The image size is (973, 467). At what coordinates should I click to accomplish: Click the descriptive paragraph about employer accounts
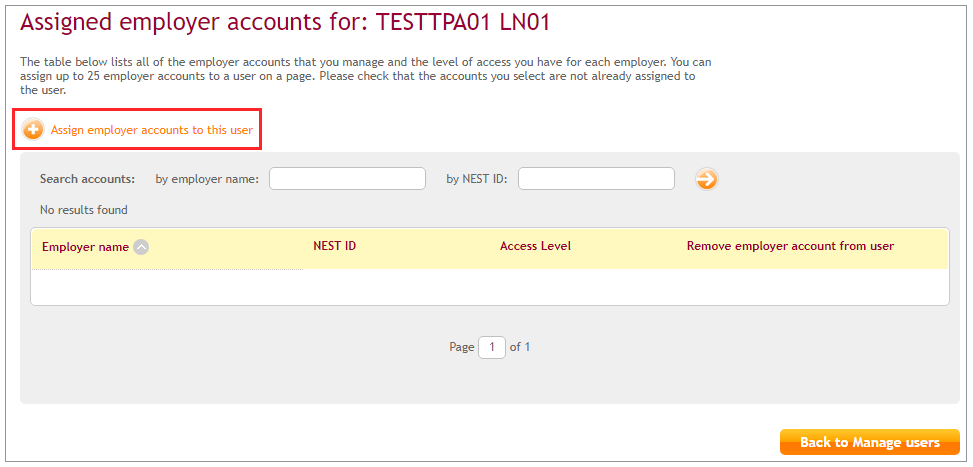[365, 75]
